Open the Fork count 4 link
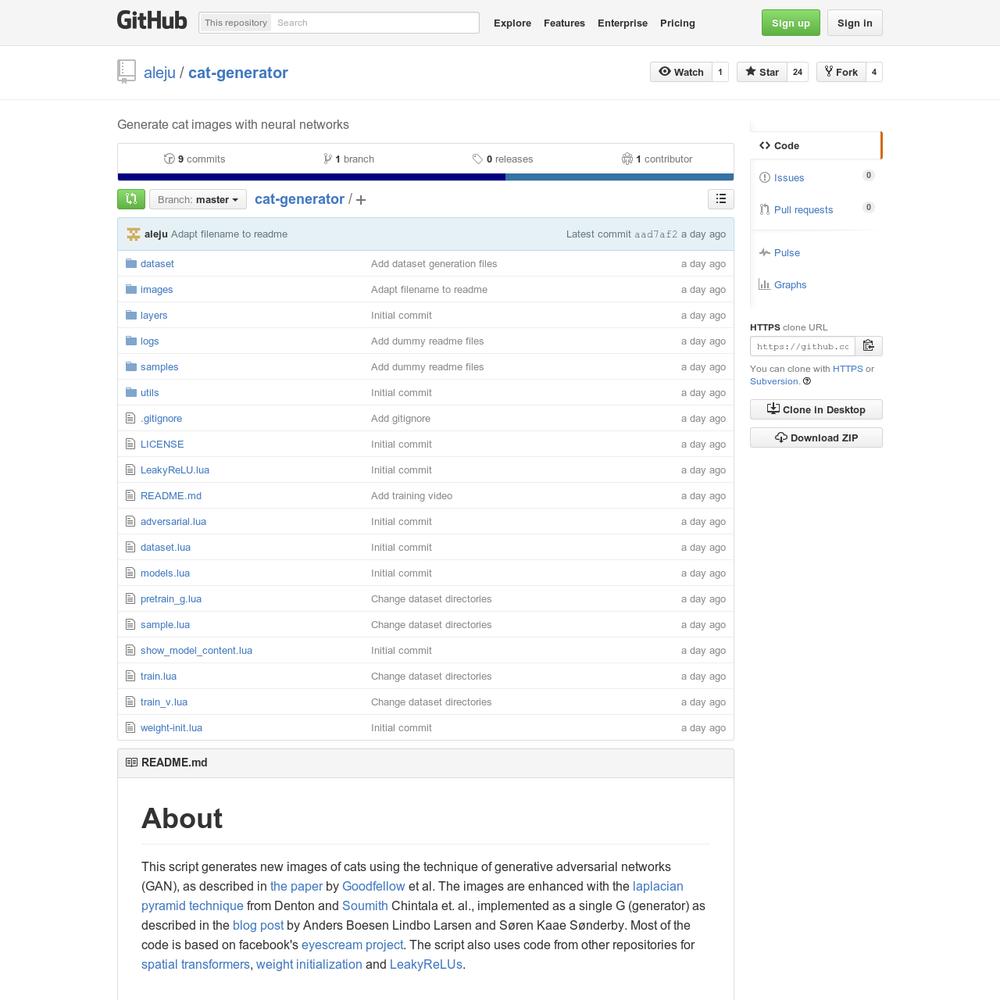1000x1000 pixels. (874, 72)
